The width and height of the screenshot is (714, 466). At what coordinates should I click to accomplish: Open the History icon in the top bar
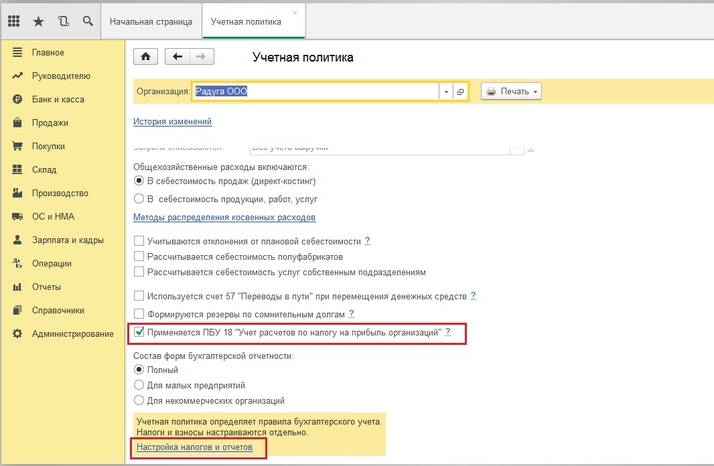point(63,21)
